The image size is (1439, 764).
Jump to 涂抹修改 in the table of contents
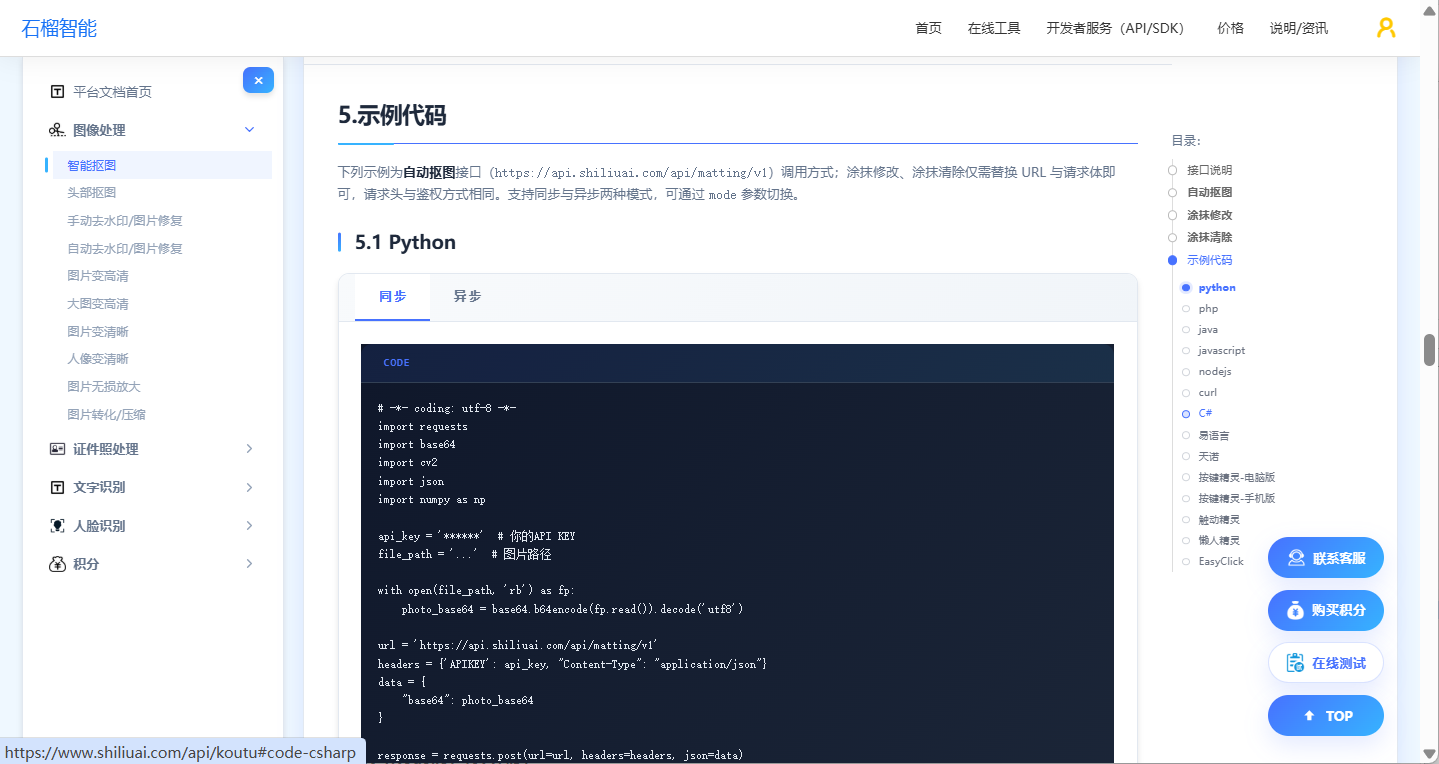click(x=1209, y=215)
